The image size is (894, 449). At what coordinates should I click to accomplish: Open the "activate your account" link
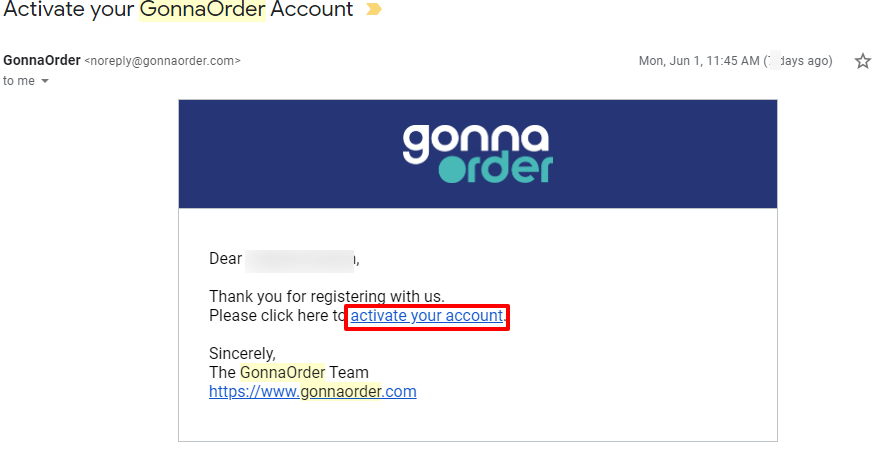pos(426,316)
